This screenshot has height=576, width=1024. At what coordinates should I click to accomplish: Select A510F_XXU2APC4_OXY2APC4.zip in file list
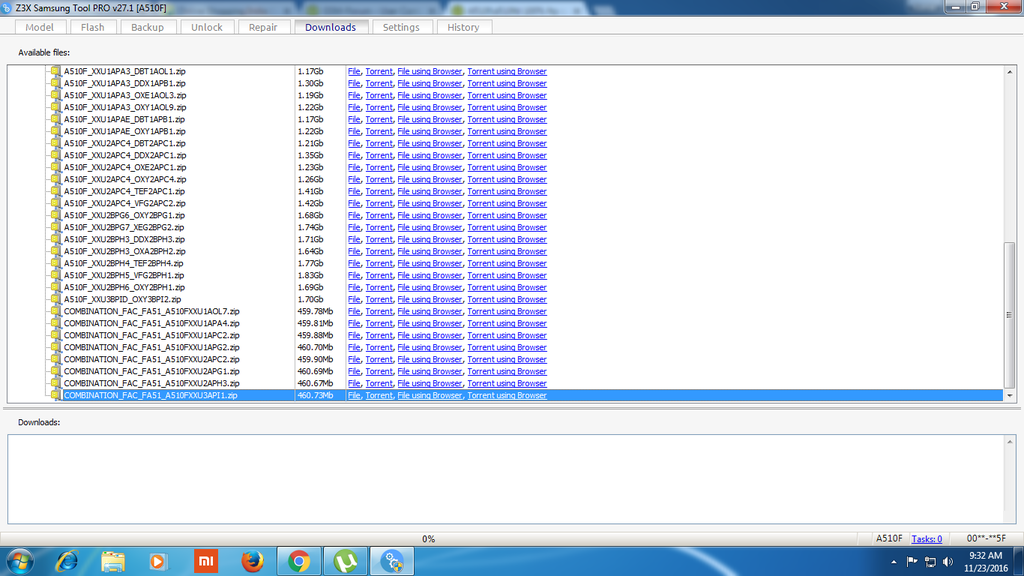(125, 180)
